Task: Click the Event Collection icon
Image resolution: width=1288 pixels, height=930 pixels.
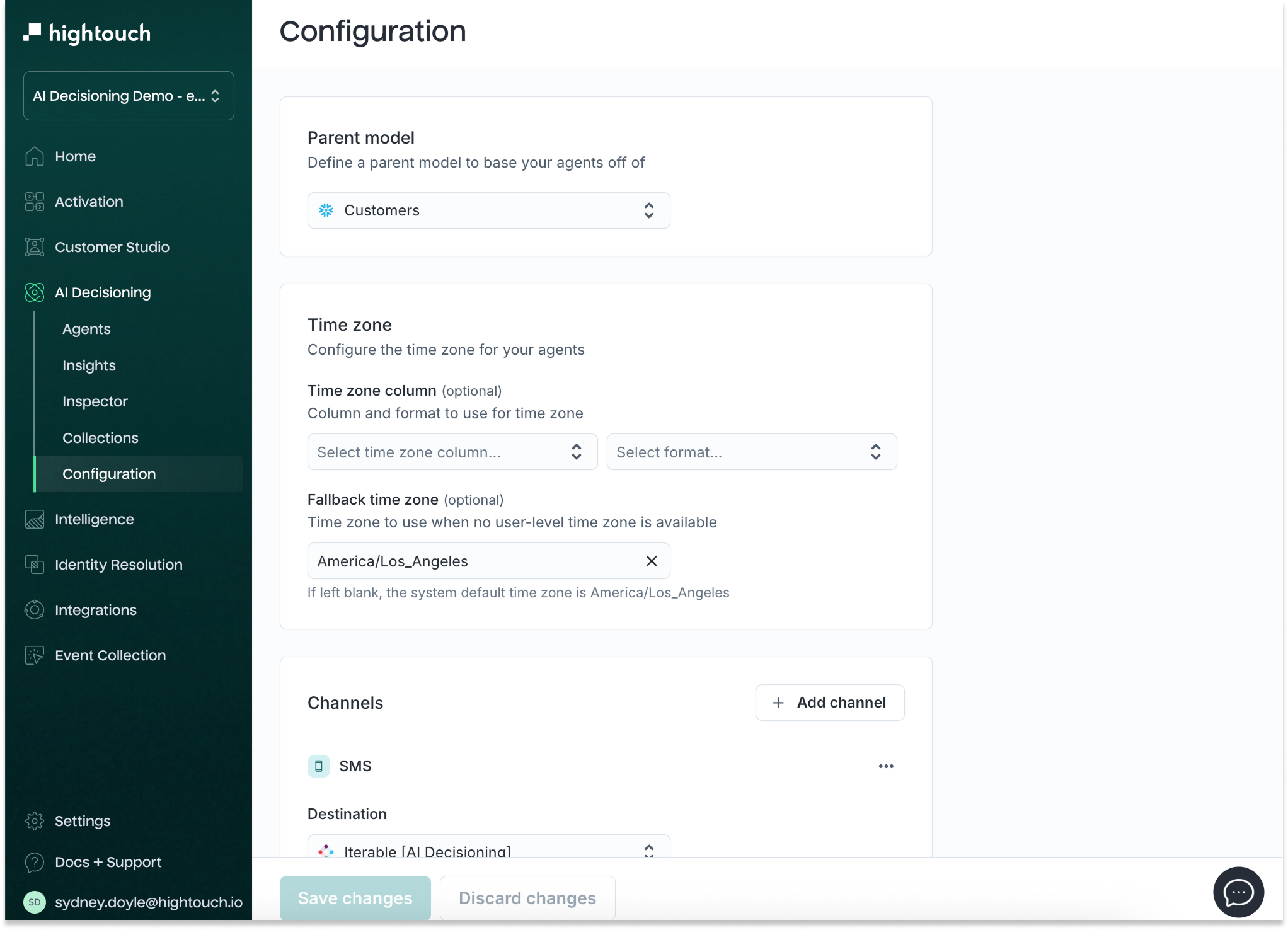Action: [x=35, y=655]
